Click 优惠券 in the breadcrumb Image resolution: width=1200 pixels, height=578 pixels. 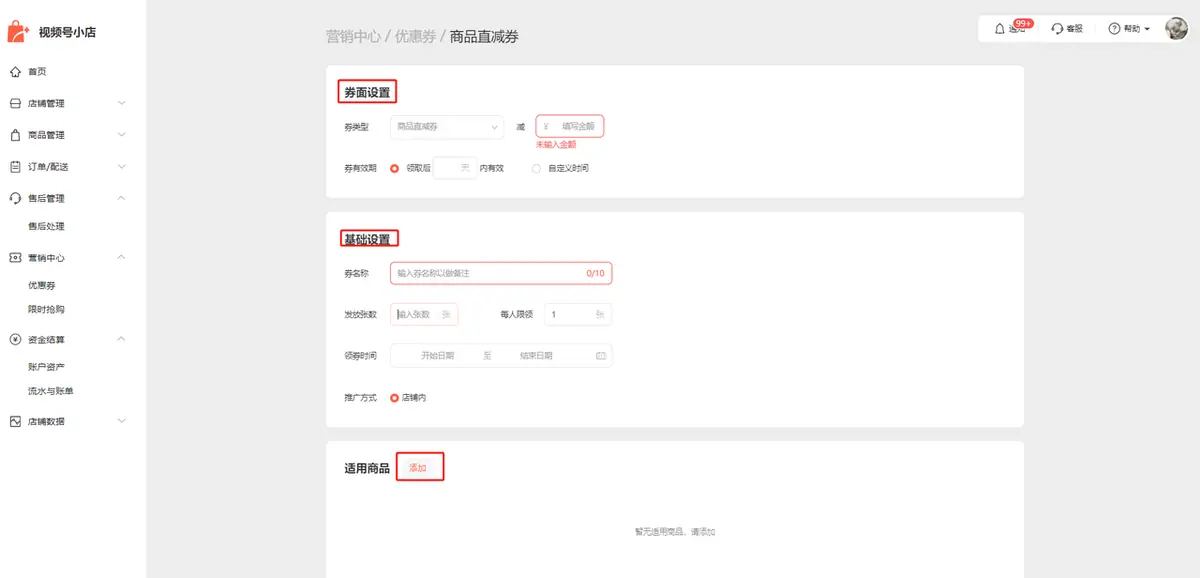click(x=415, y=37)
